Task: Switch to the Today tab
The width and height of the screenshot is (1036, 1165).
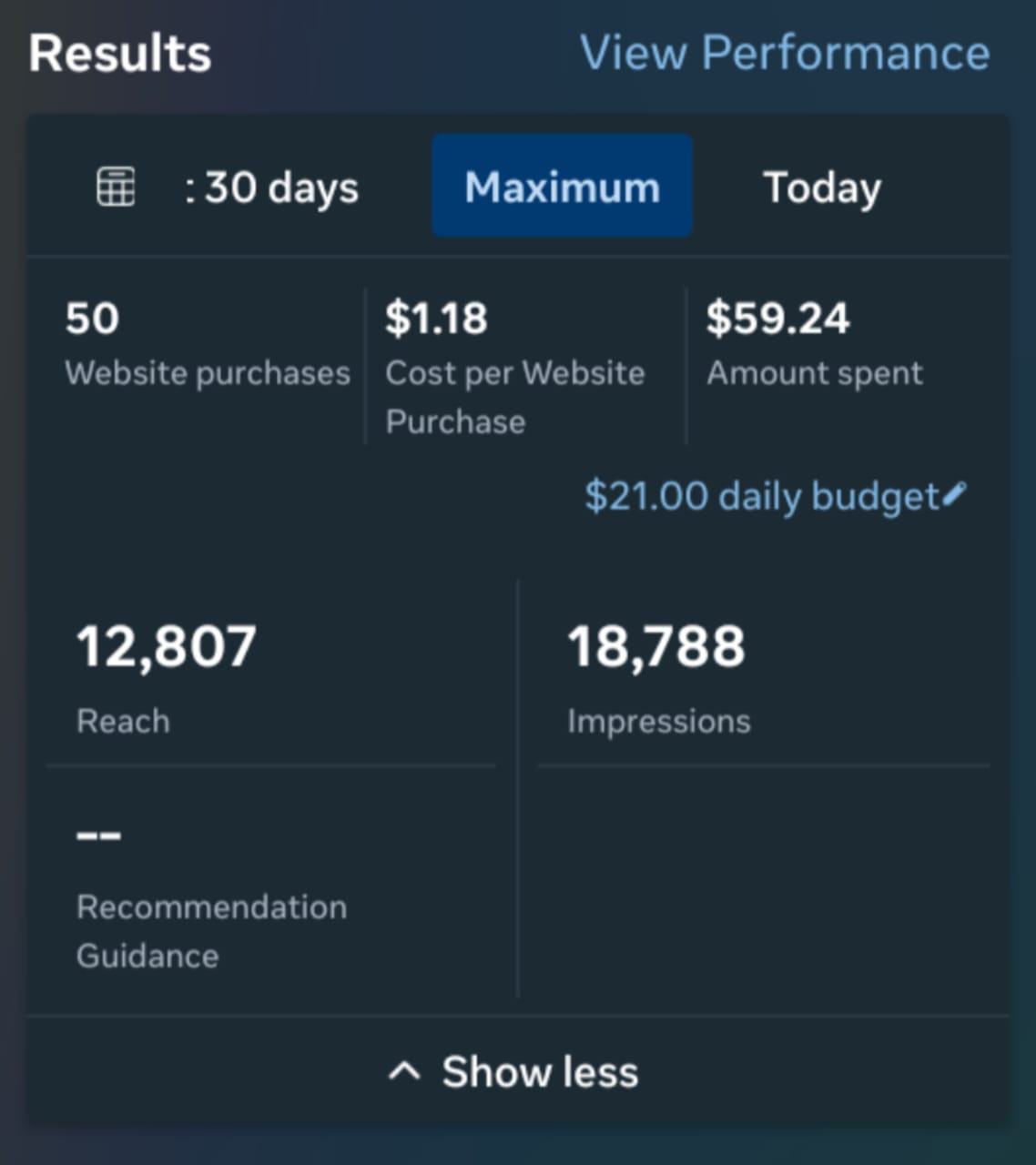Action: tap(822, 188)
